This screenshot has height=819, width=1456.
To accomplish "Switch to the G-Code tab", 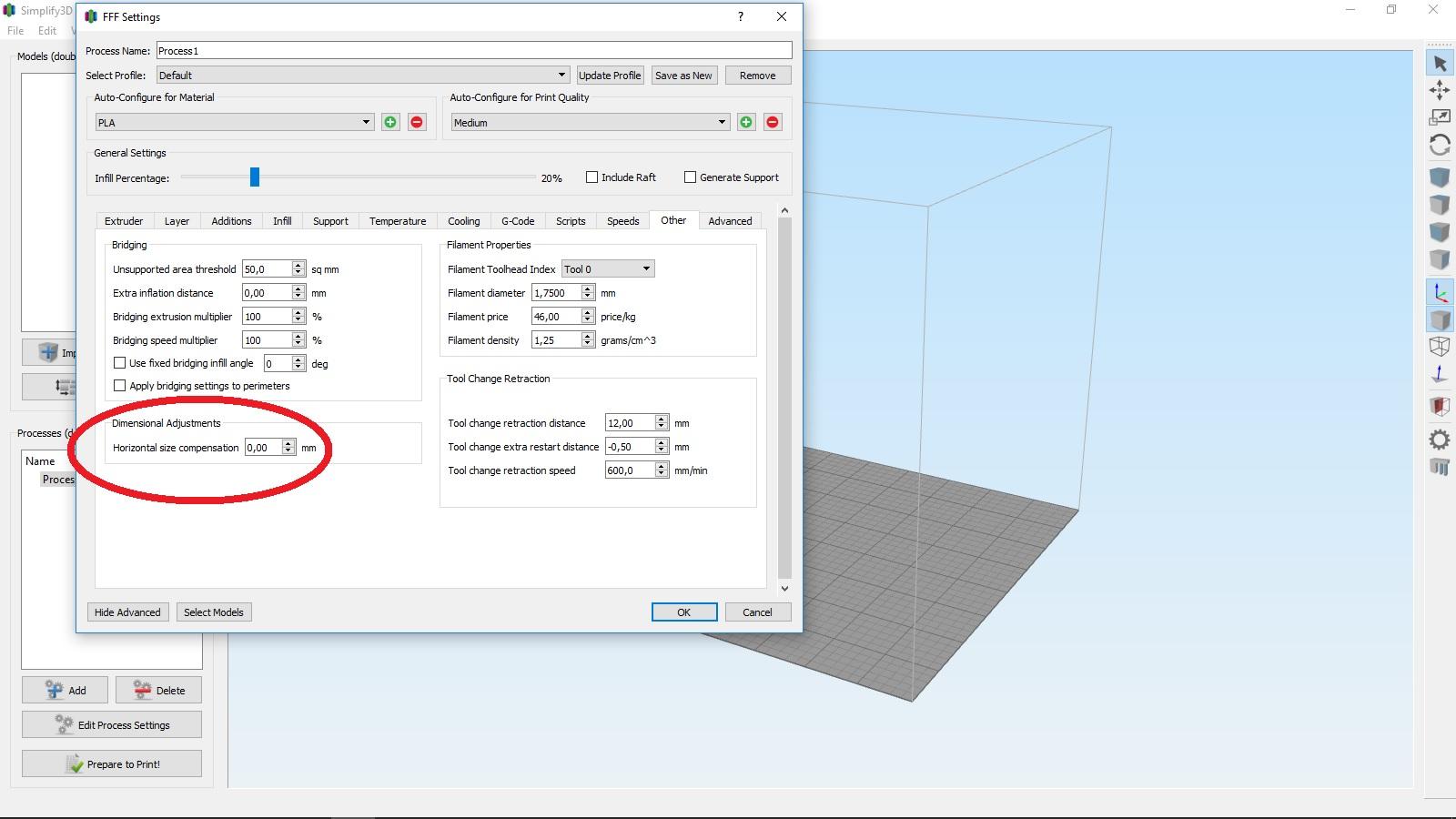I will (518, 221).
